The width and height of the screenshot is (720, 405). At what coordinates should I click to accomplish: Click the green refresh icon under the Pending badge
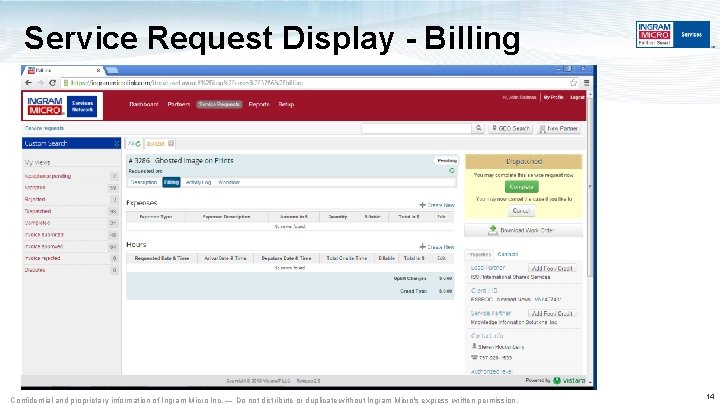pyautogui.click(x=451, y=170)
